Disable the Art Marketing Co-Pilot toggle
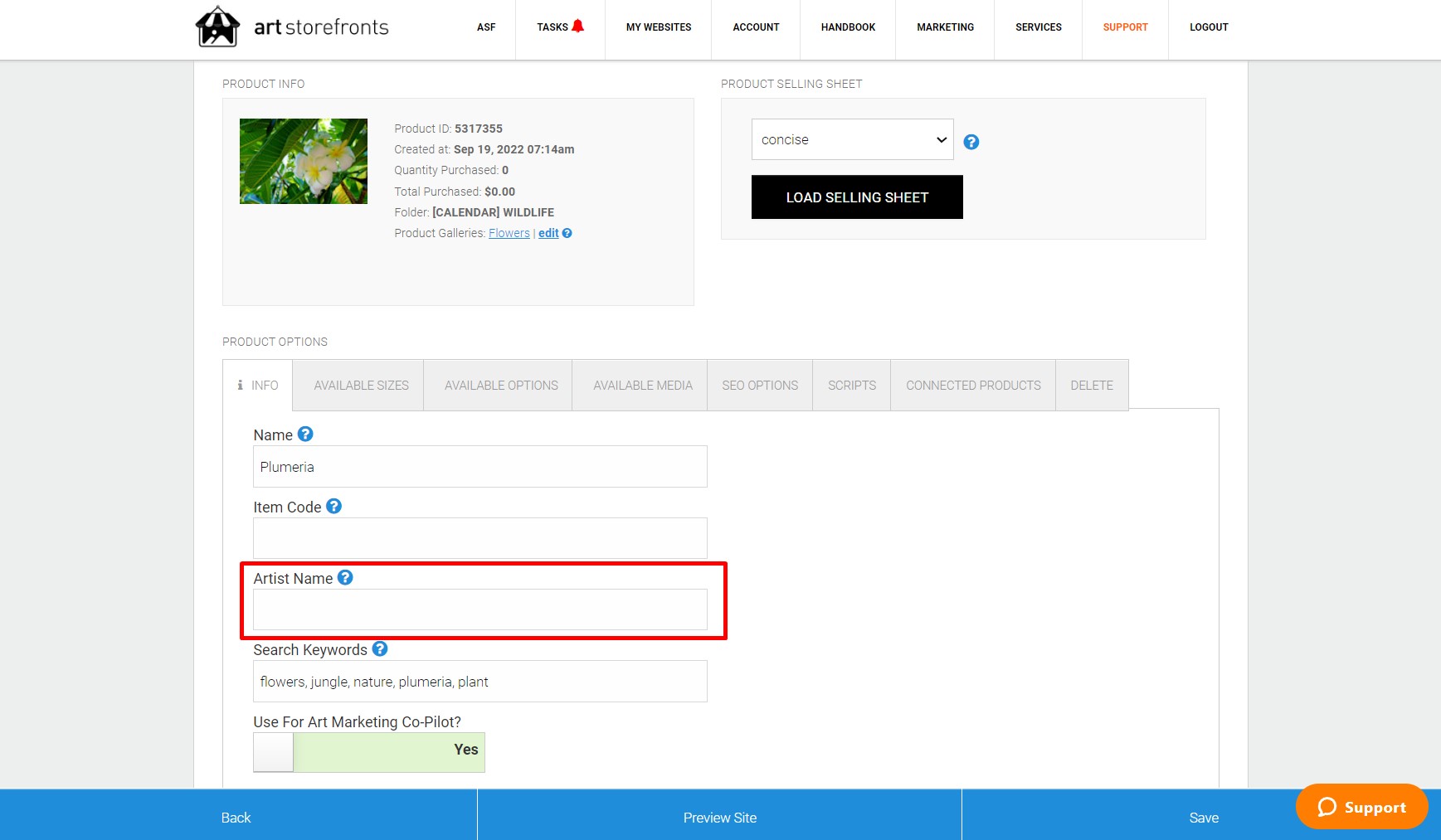 tap(274, 751)
